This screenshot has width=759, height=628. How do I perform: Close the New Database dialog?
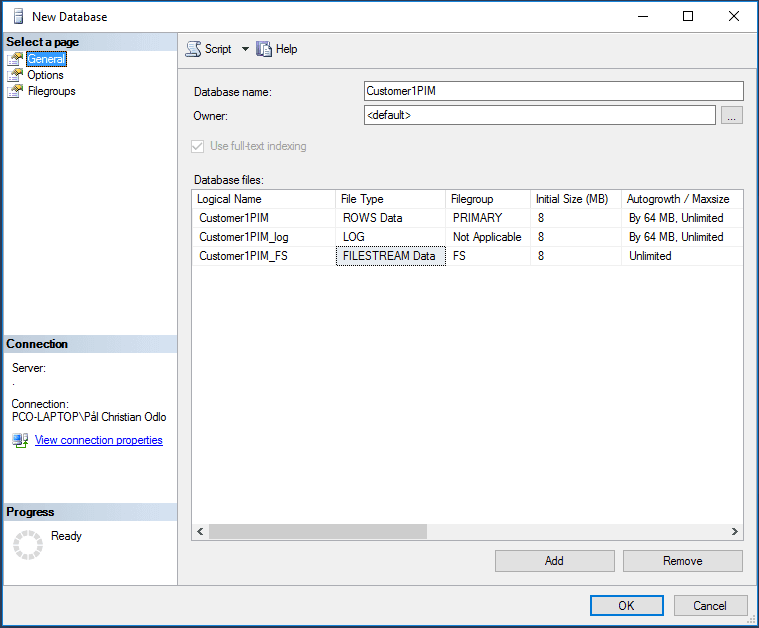tap(734, 16)
